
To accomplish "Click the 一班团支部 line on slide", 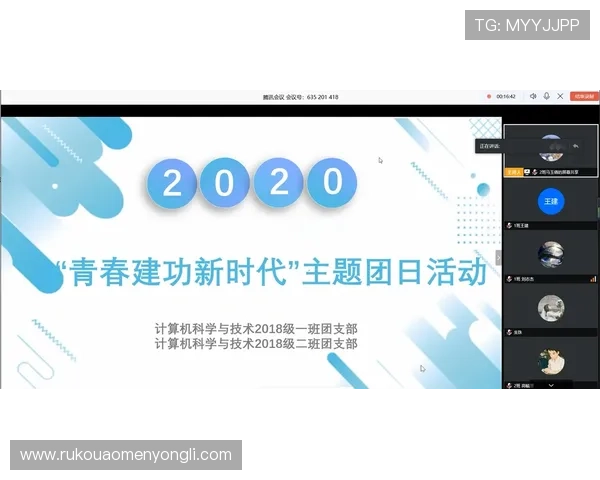I will pyautogui.click(x=256, y=329).
